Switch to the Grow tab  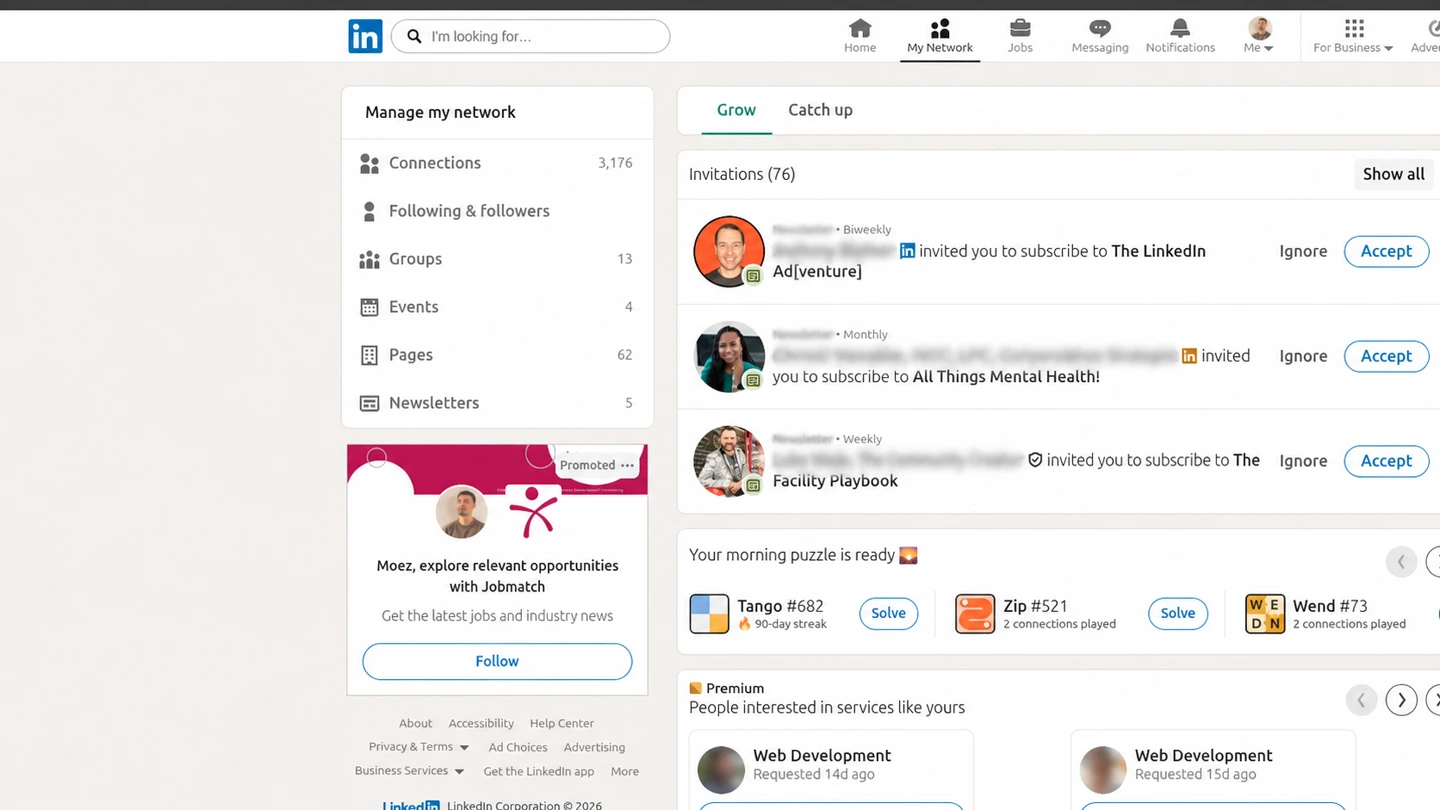[736, 110]
